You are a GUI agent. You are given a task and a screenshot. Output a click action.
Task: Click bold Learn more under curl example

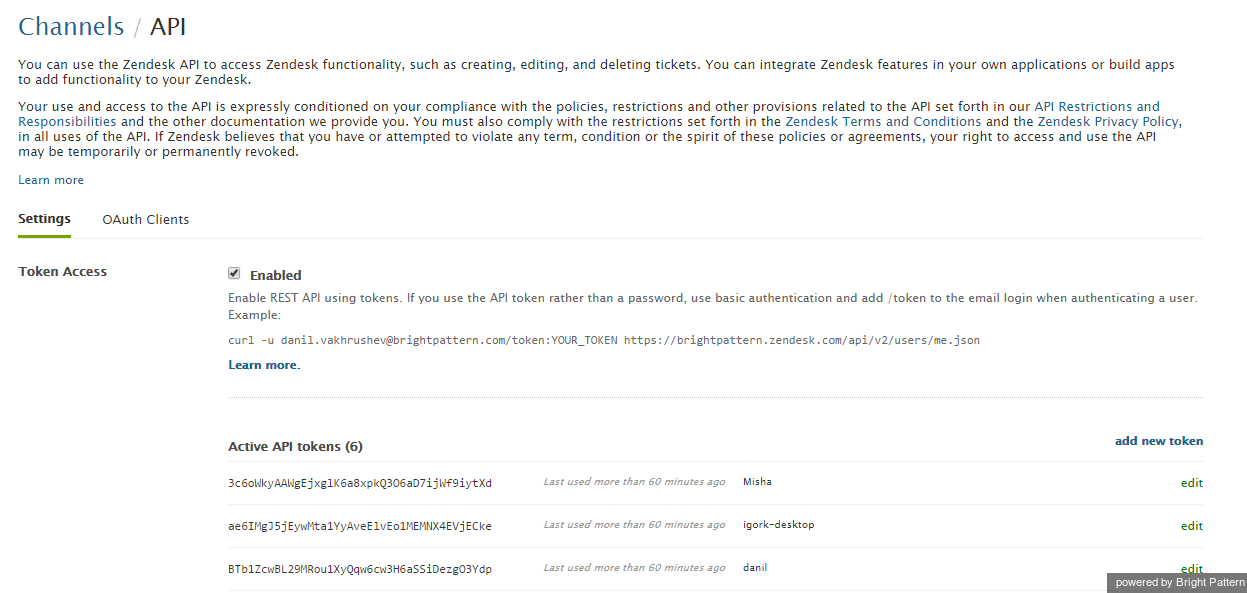(x=264, y=365)
